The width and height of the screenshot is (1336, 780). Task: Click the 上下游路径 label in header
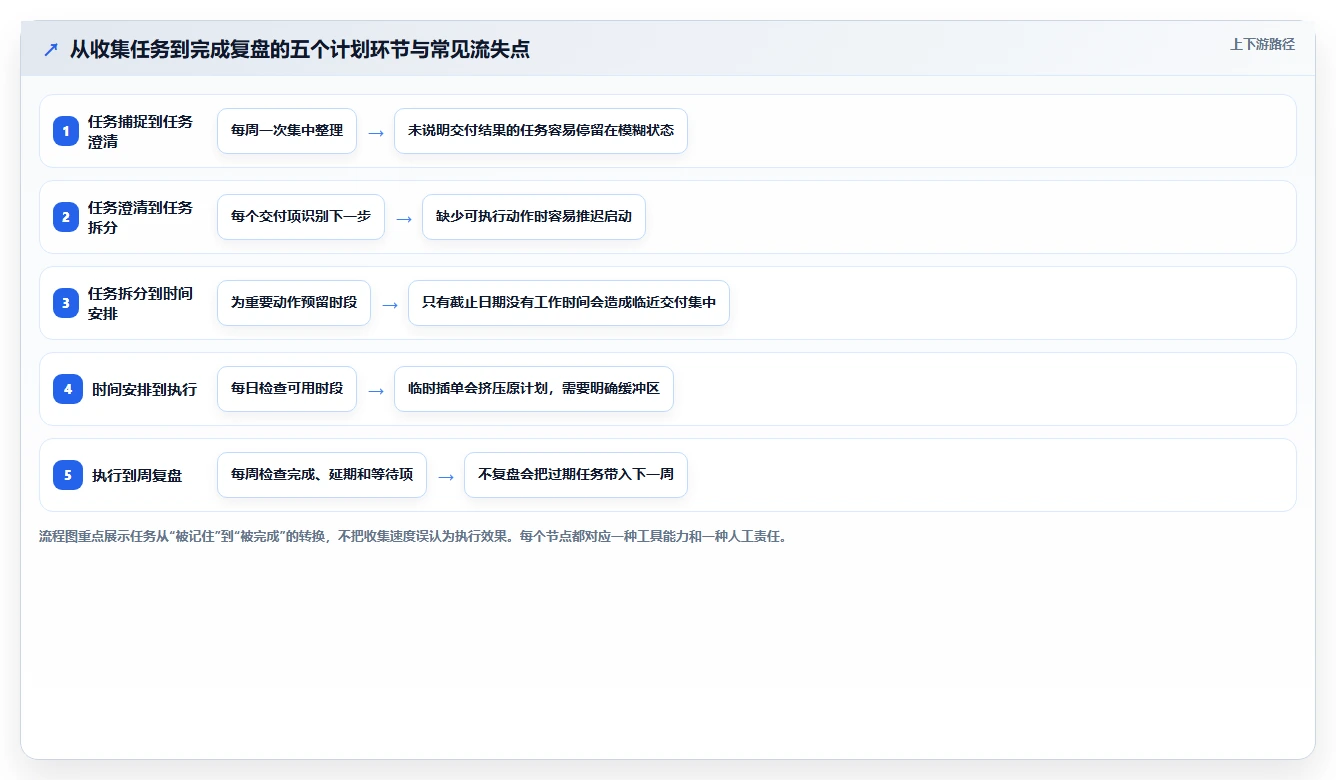(x=1262, y=44)
